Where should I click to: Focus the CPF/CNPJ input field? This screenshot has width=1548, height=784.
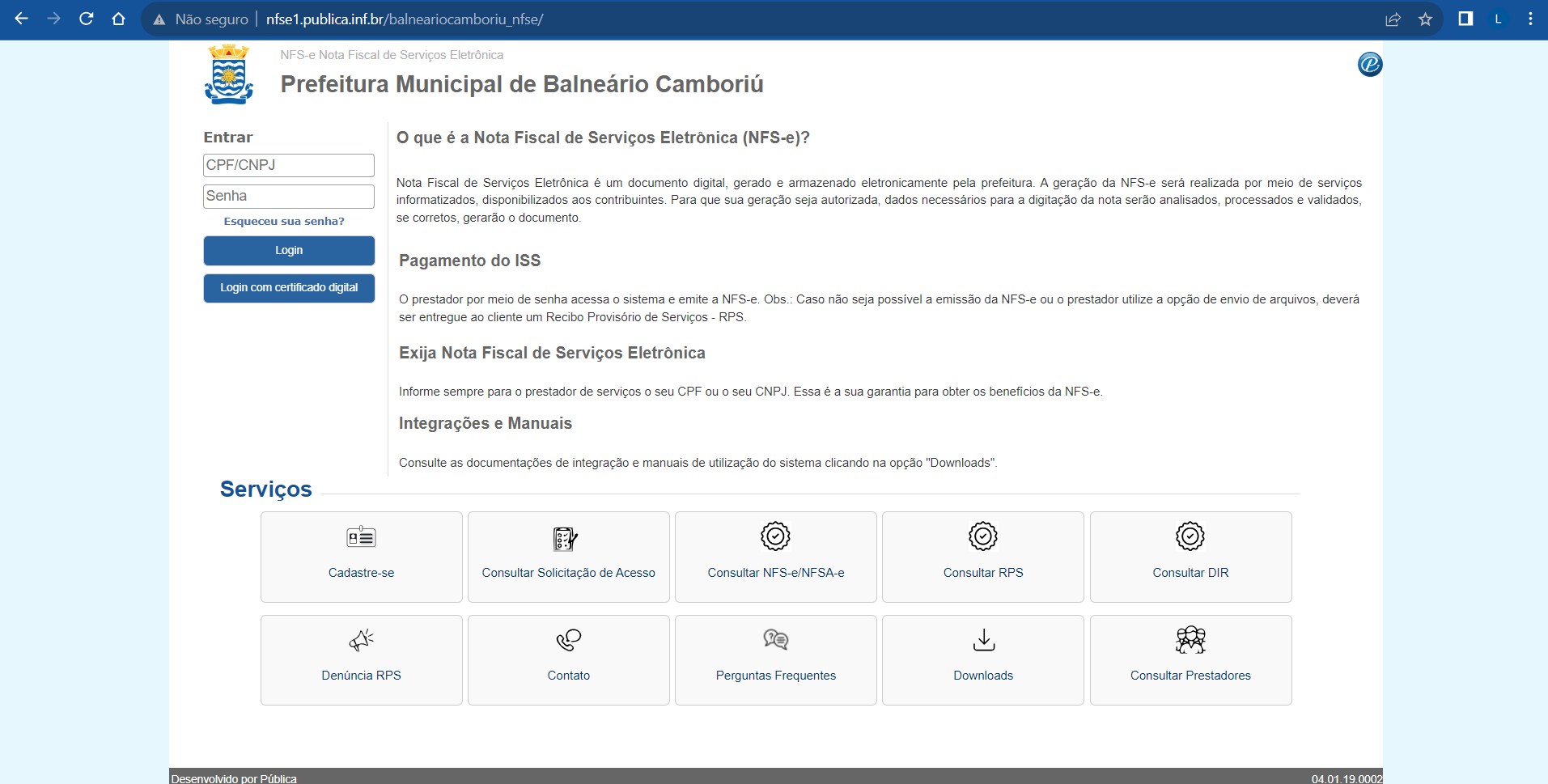tap(289, 165)
